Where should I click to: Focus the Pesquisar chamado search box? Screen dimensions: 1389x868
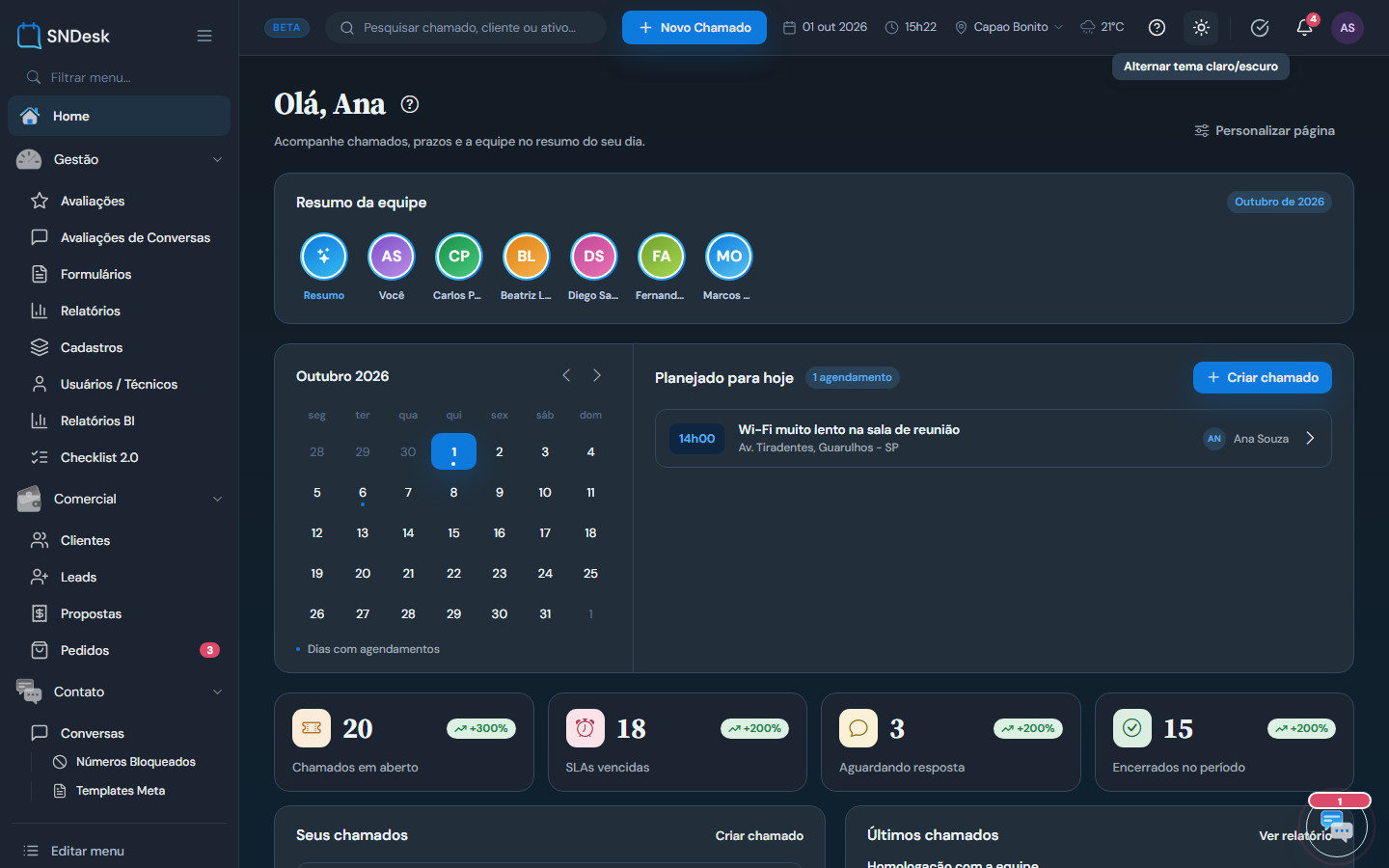(x=466, y=28)
